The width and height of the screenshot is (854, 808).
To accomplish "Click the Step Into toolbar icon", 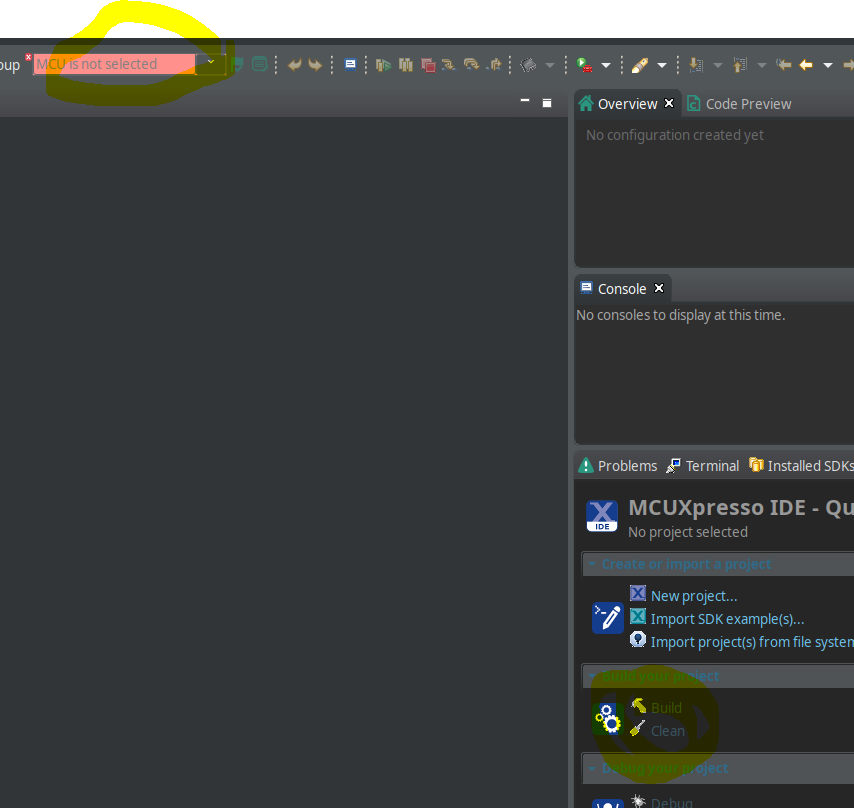I will 448,65.
